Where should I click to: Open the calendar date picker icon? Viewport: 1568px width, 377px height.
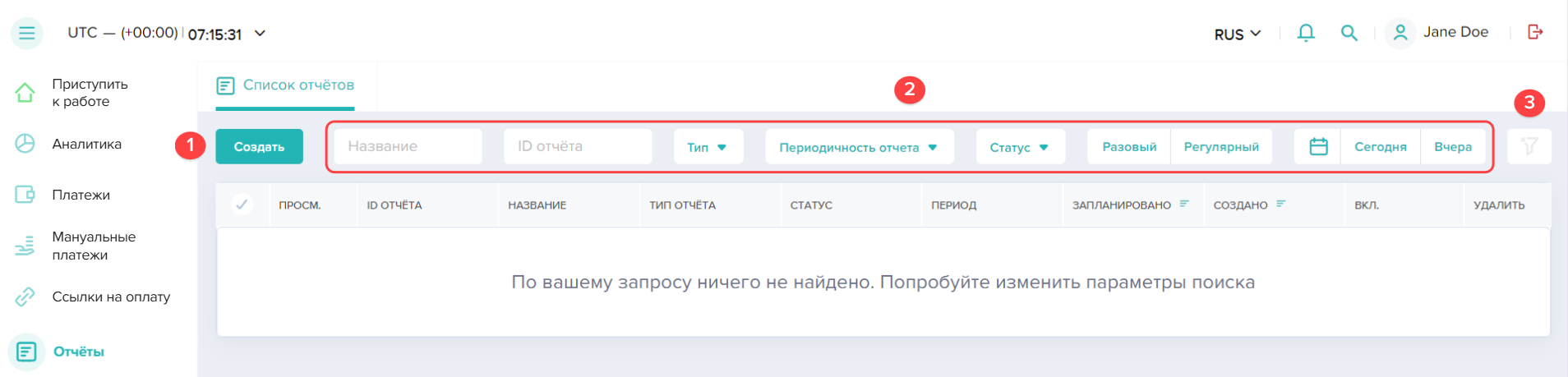pos(1318,147)
